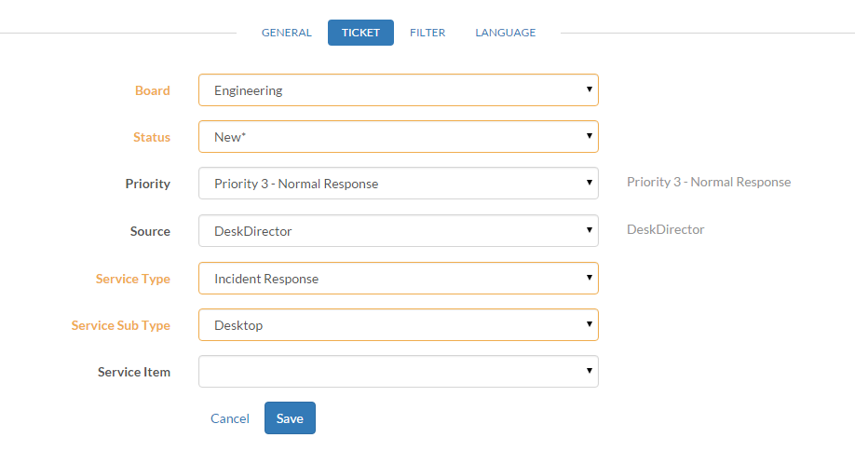Go to the LANGUAGE tab
This screenshot has height=465, width=855.
pyautogui.click(x=505, y=33)
